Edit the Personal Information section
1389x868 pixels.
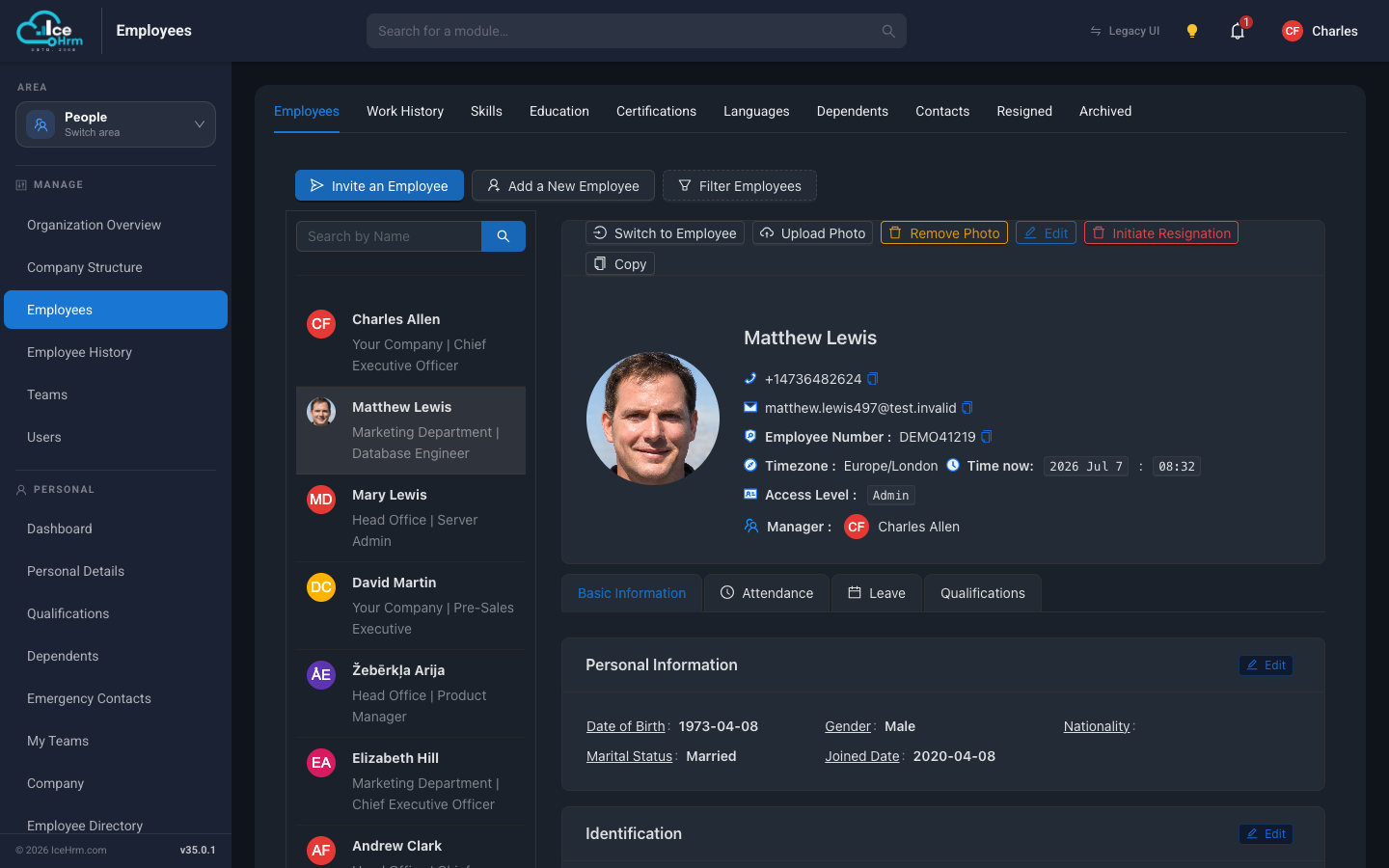[1266, 665]
